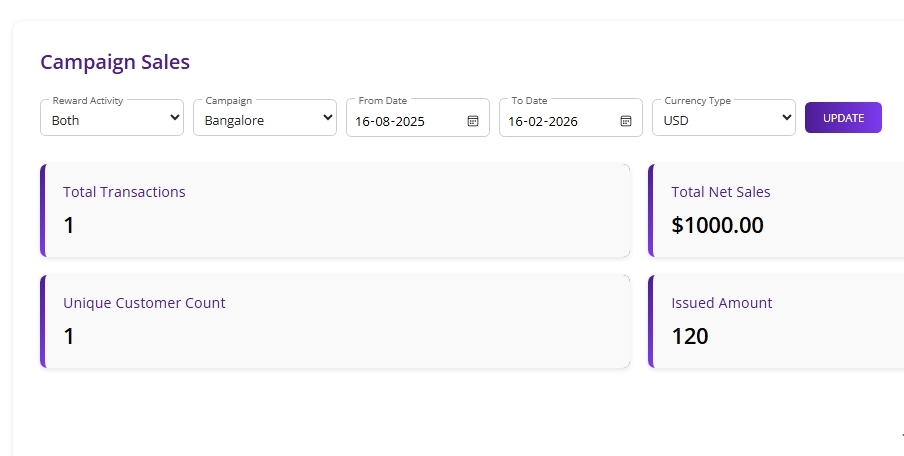Click the 120 issued amount value
This screenshot has height=456, width=904.
click(690, 336)
